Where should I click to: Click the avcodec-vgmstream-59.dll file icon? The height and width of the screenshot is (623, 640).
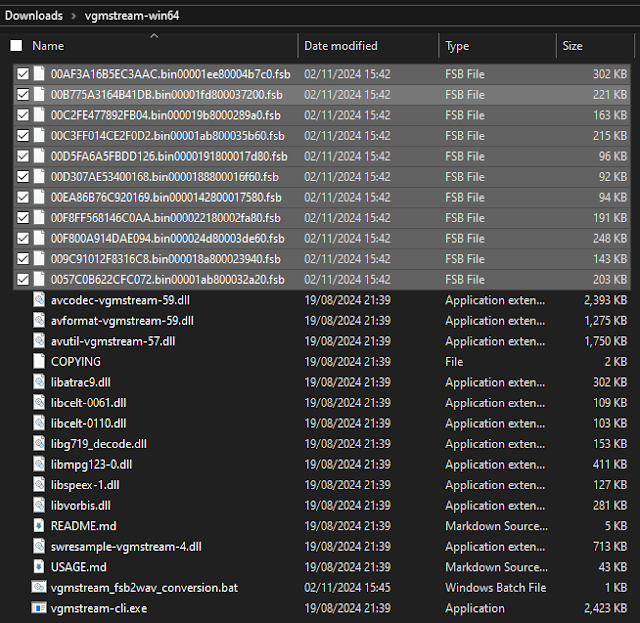[x=39, y=300]
